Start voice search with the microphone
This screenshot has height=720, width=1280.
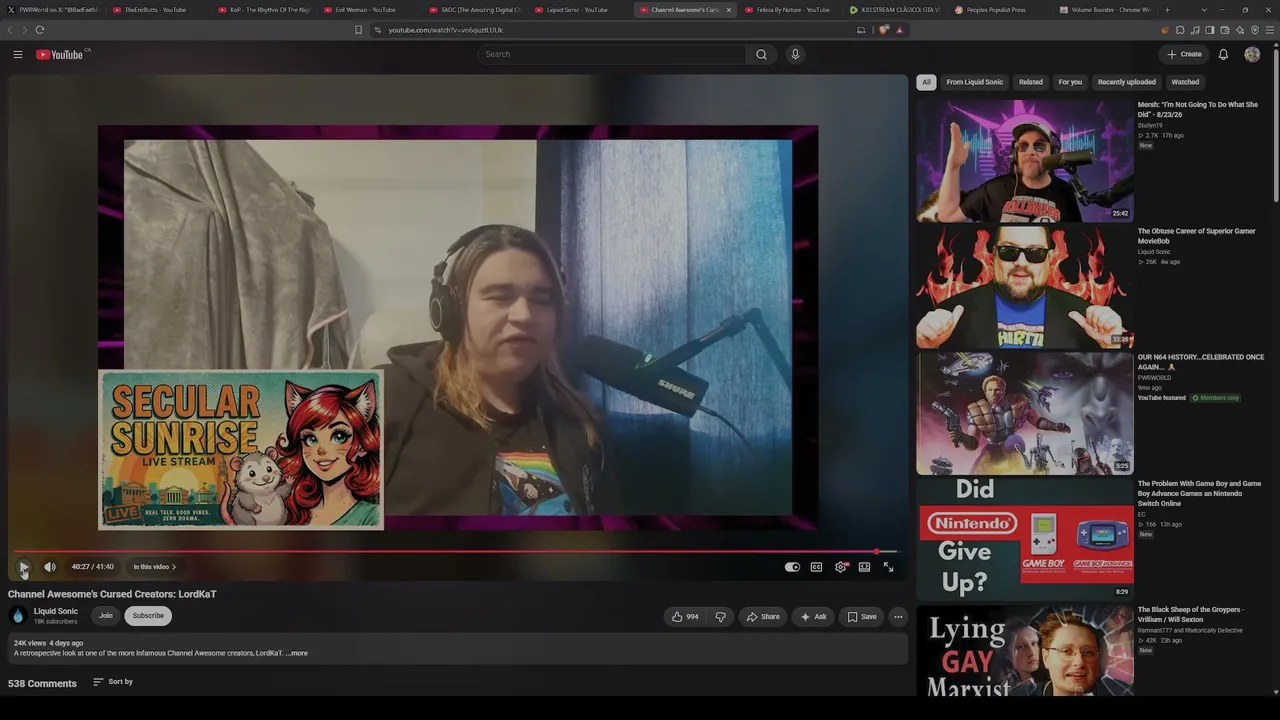tap(795, 54)
